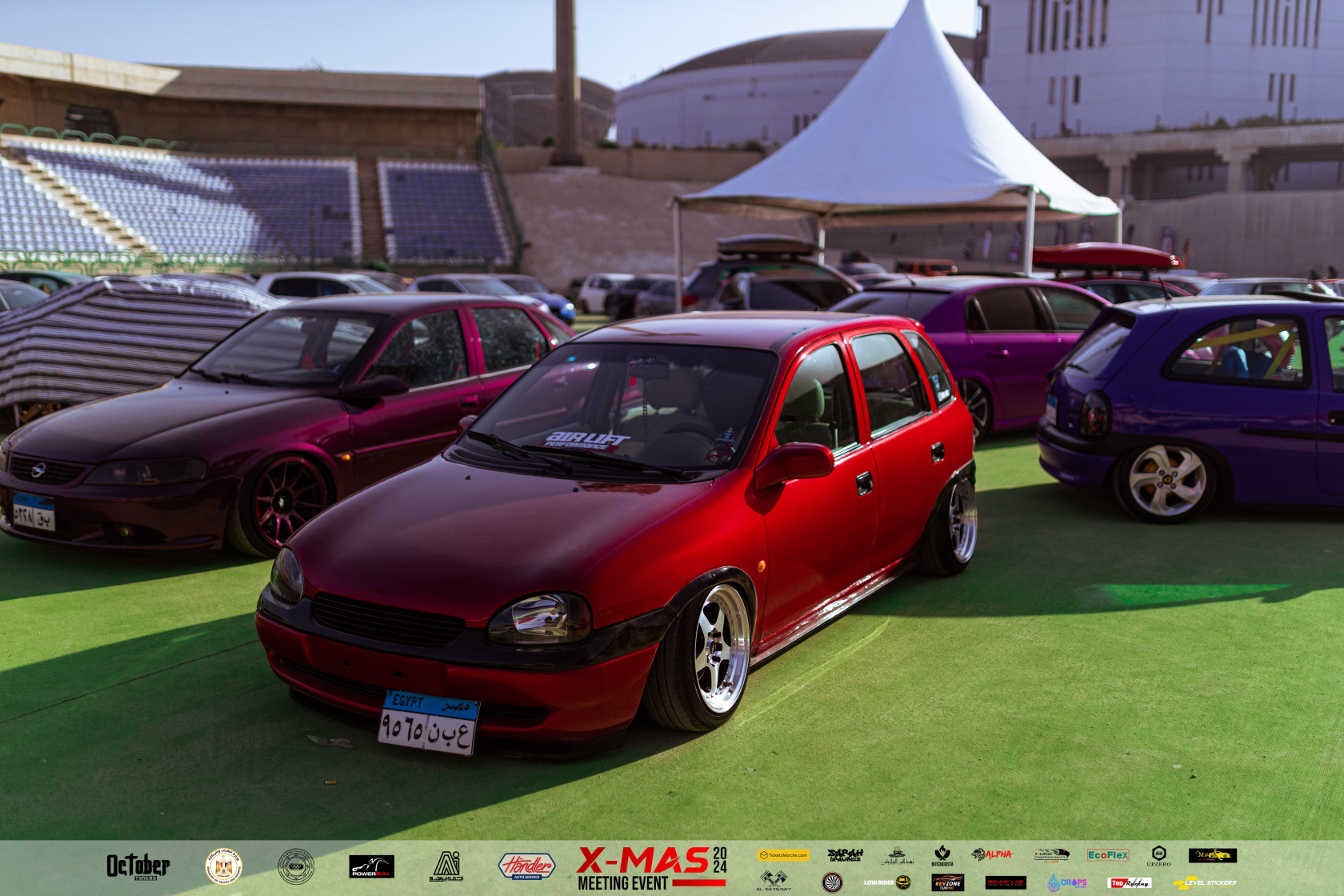Click the El Serawy crossed-pistons logo

[x=774, y=881]
